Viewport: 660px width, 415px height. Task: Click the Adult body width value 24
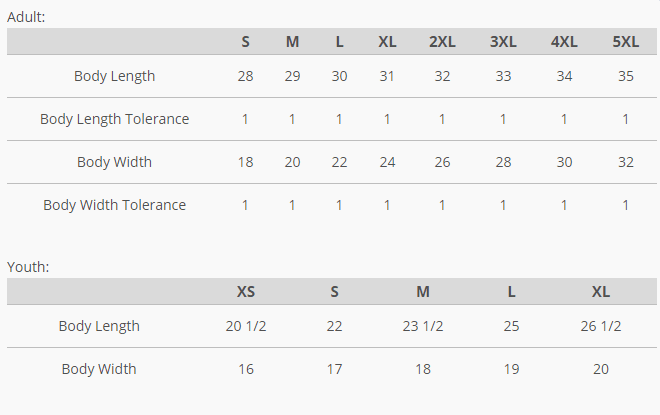pos(387,162)
